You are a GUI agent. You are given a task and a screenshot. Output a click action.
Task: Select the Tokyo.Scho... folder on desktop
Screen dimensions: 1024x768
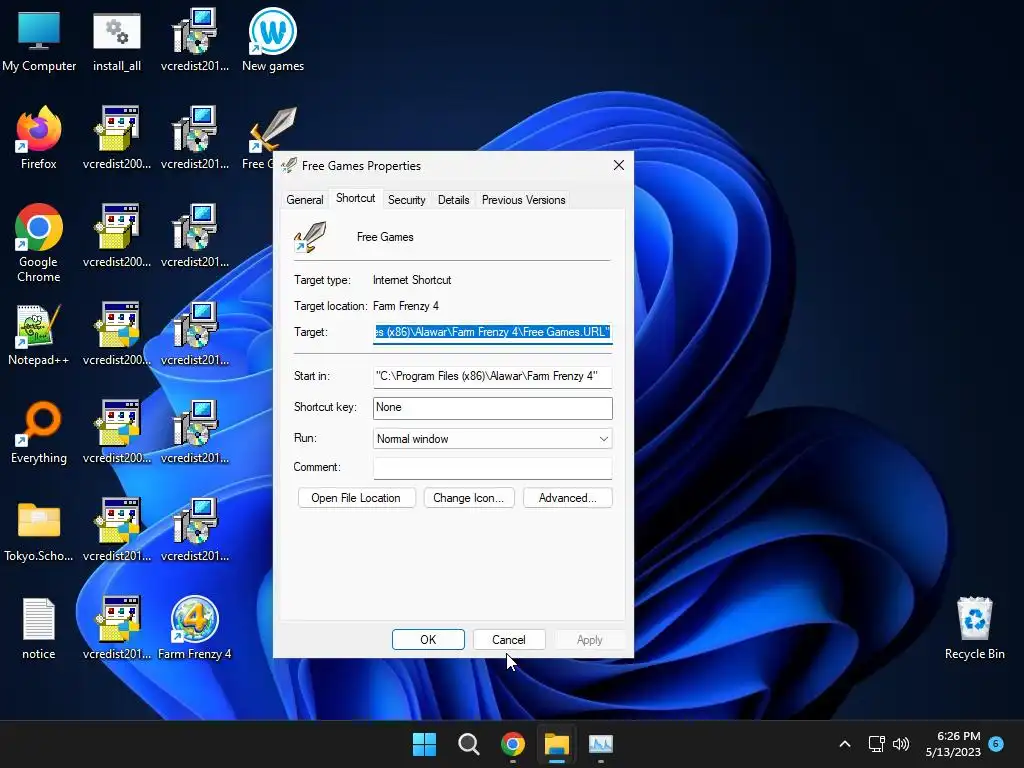[39, 530]
